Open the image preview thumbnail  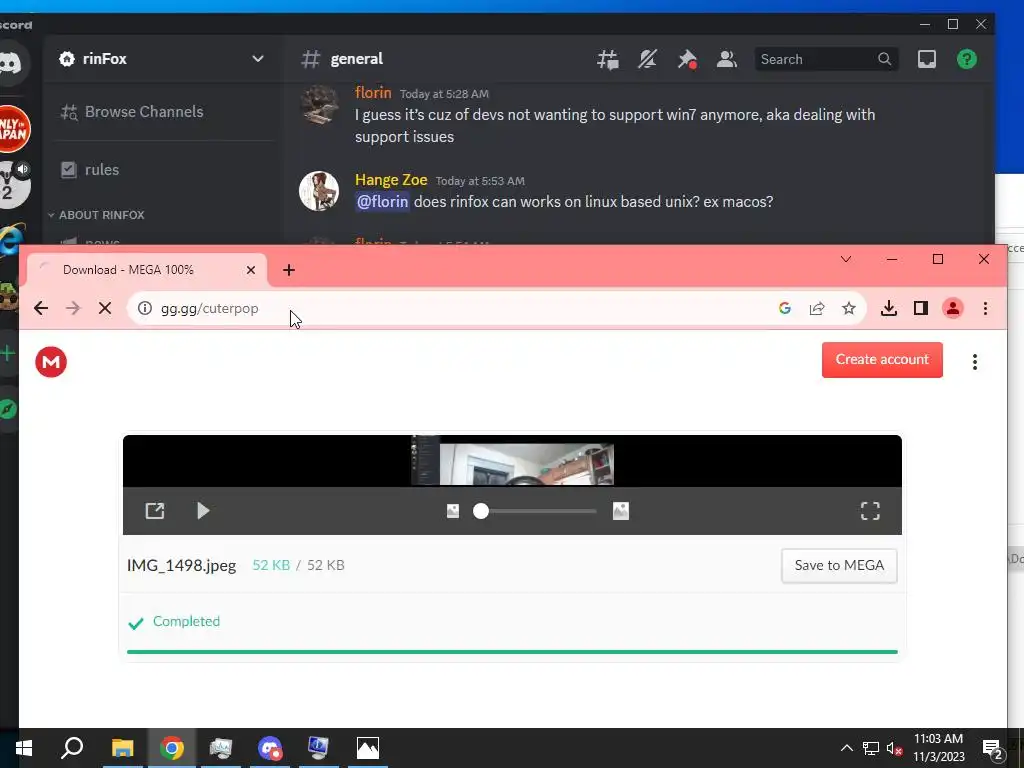(513, 461)
